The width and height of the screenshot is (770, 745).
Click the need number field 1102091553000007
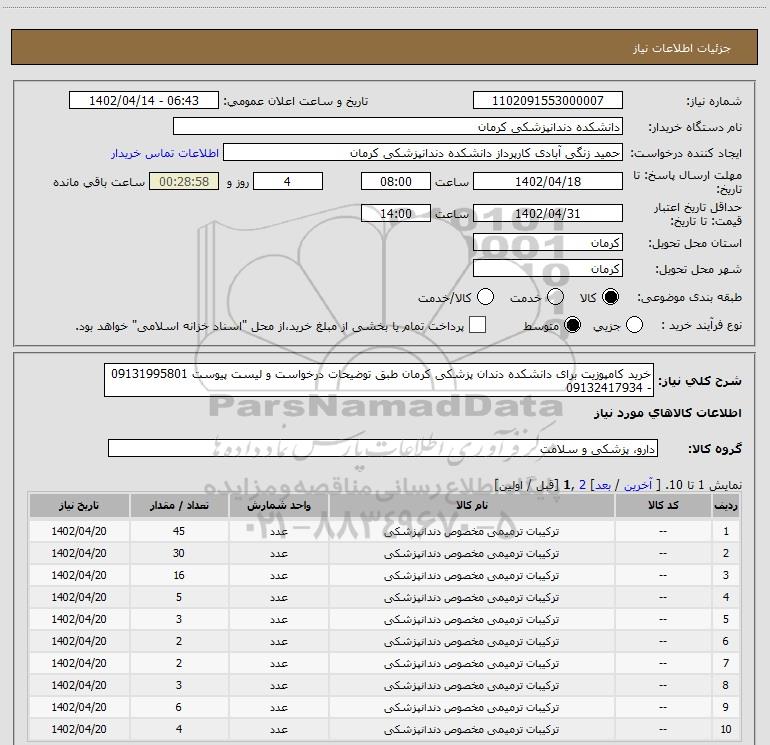(548, 100)
